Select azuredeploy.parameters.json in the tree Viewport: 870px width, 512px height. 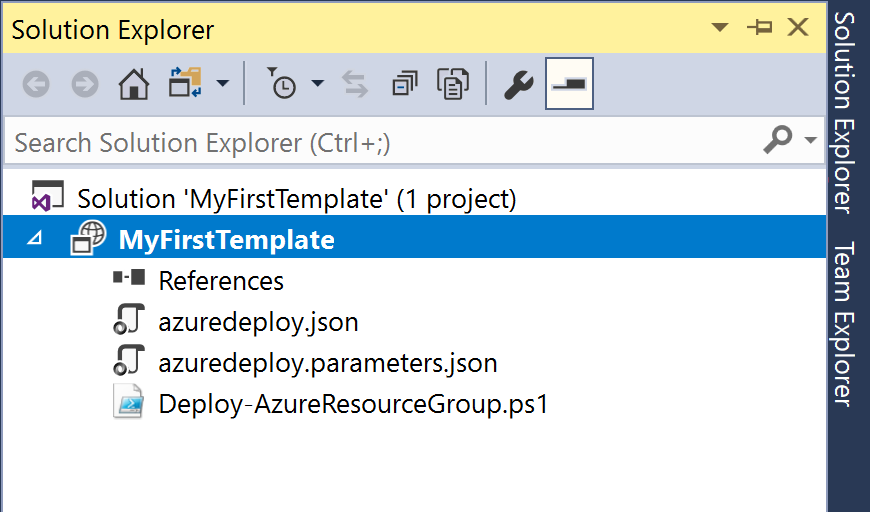(x=328, y=363)
